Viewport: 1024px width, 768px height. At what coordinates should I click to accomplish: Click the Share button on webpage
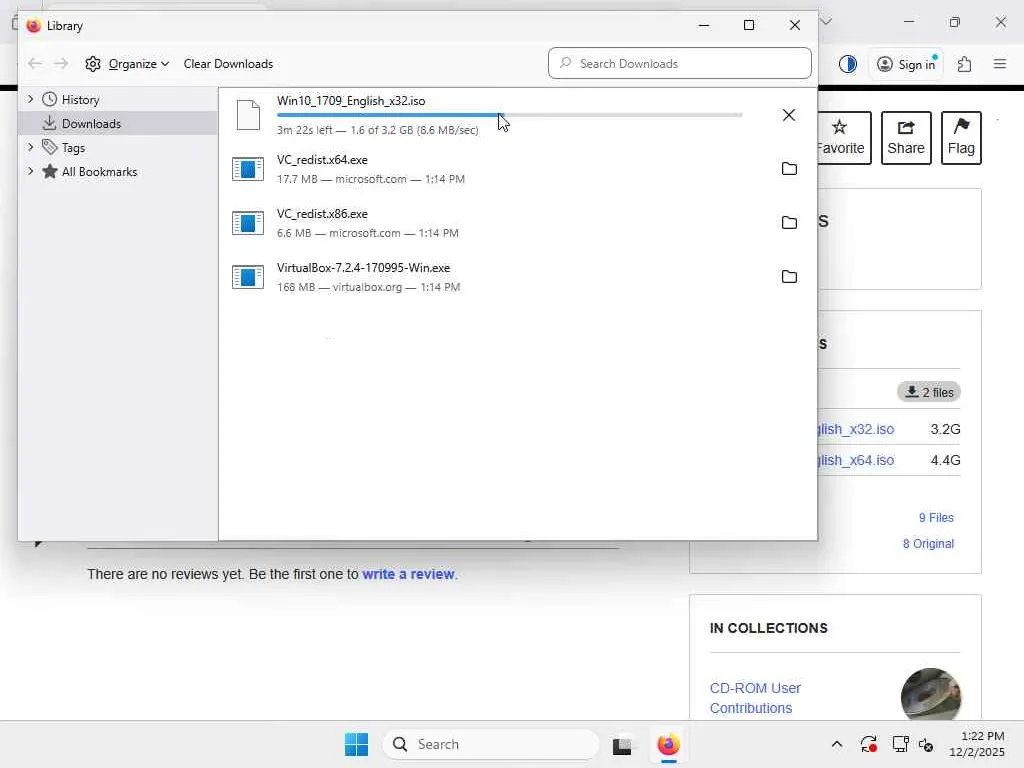(x=906, y=138)
